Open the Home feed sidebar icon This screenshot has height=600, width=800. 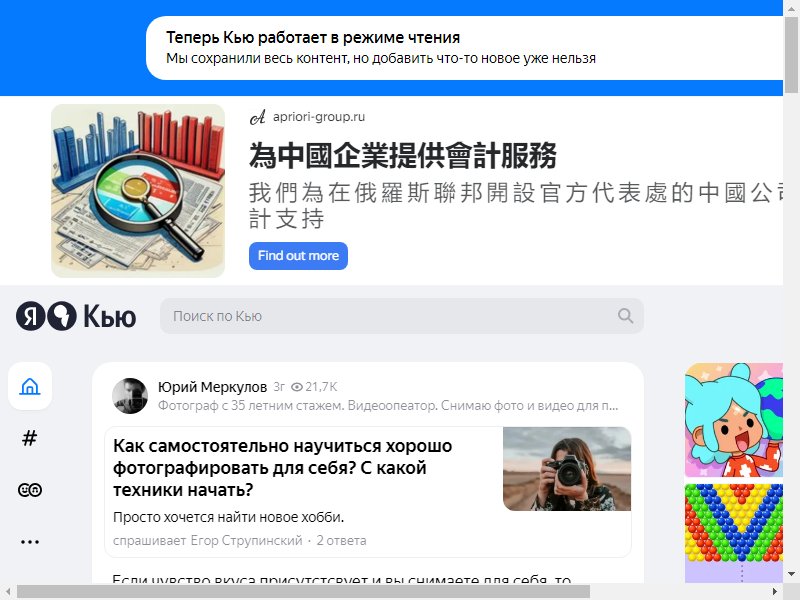[x=30, y=386]
